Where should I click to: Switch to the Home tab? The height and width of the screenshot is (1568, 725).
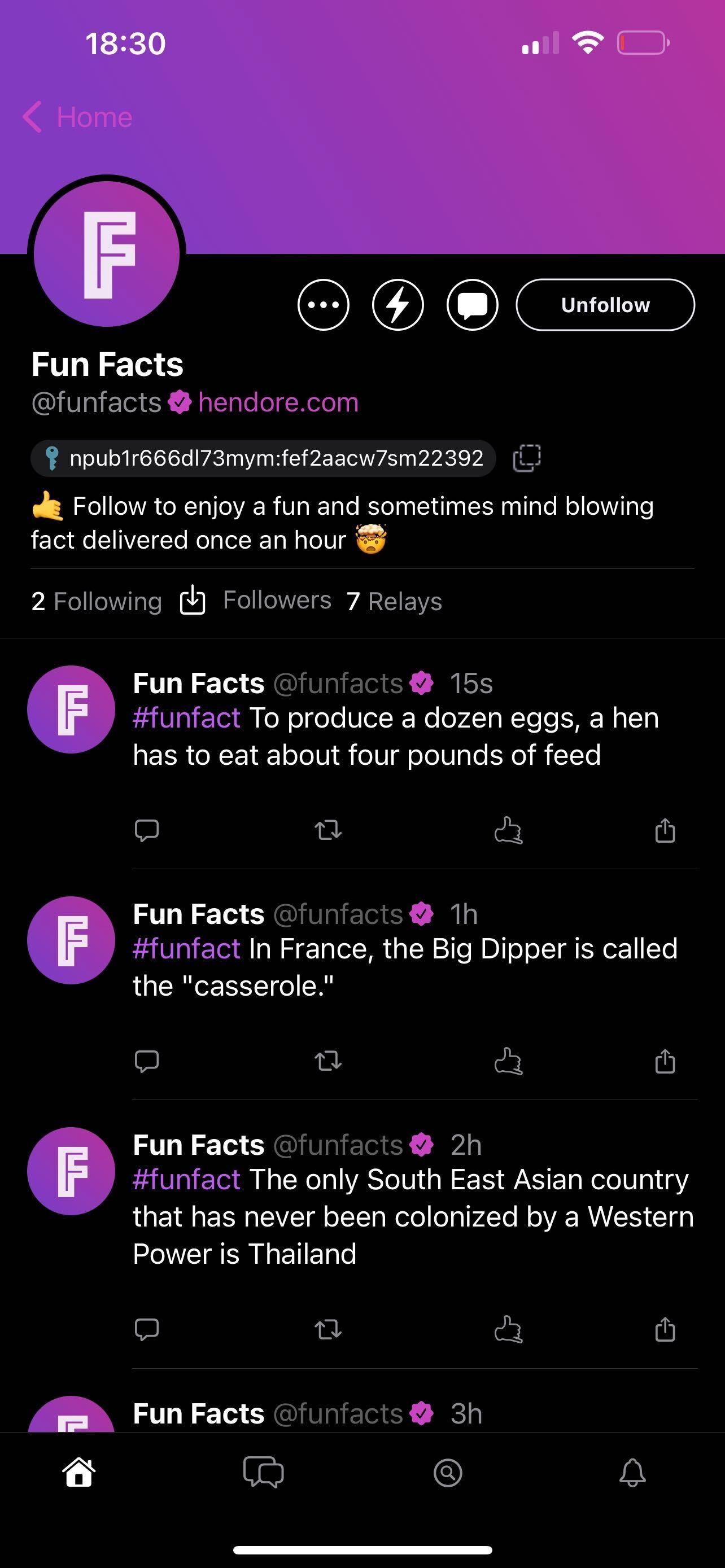79,1473
